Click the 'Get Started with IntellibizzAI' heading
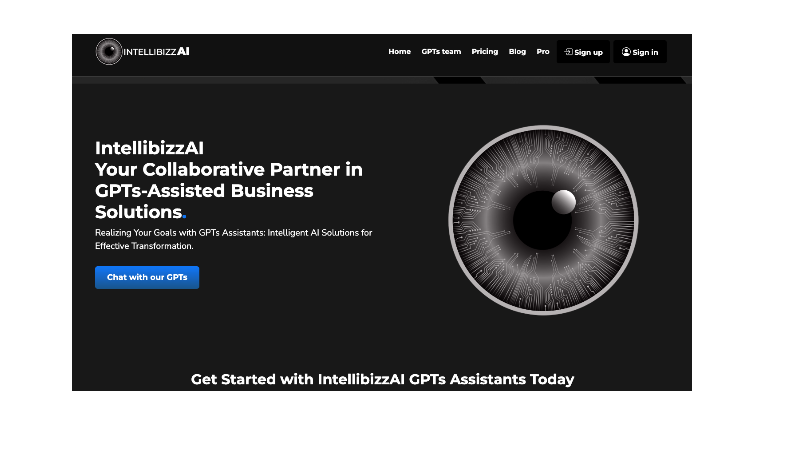This screenshot has width=800, height=460. tap(382, 379)
